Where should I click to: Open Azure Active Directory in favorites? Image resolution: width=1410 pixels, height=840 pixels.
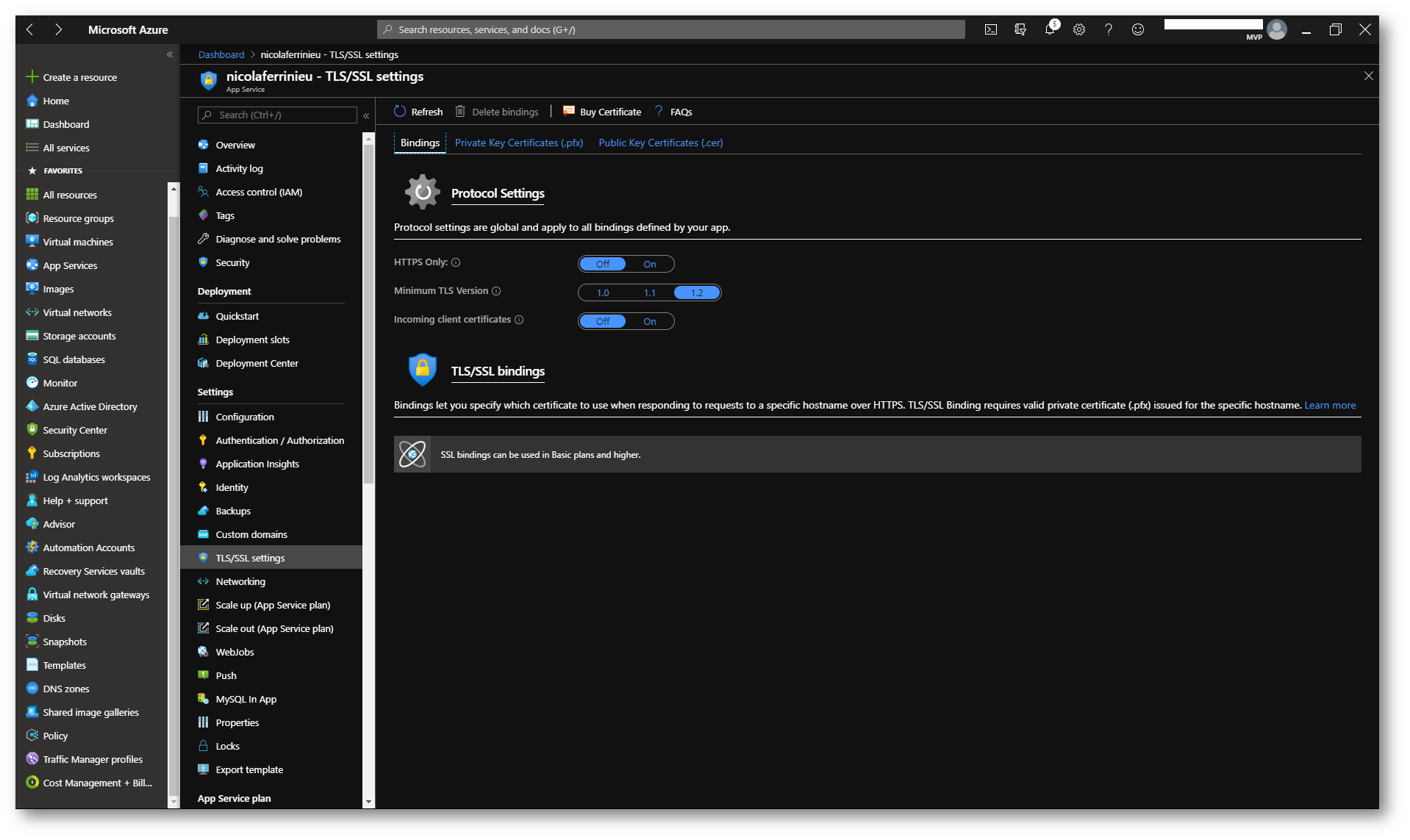pyautogui.click(x=90, y=406)
